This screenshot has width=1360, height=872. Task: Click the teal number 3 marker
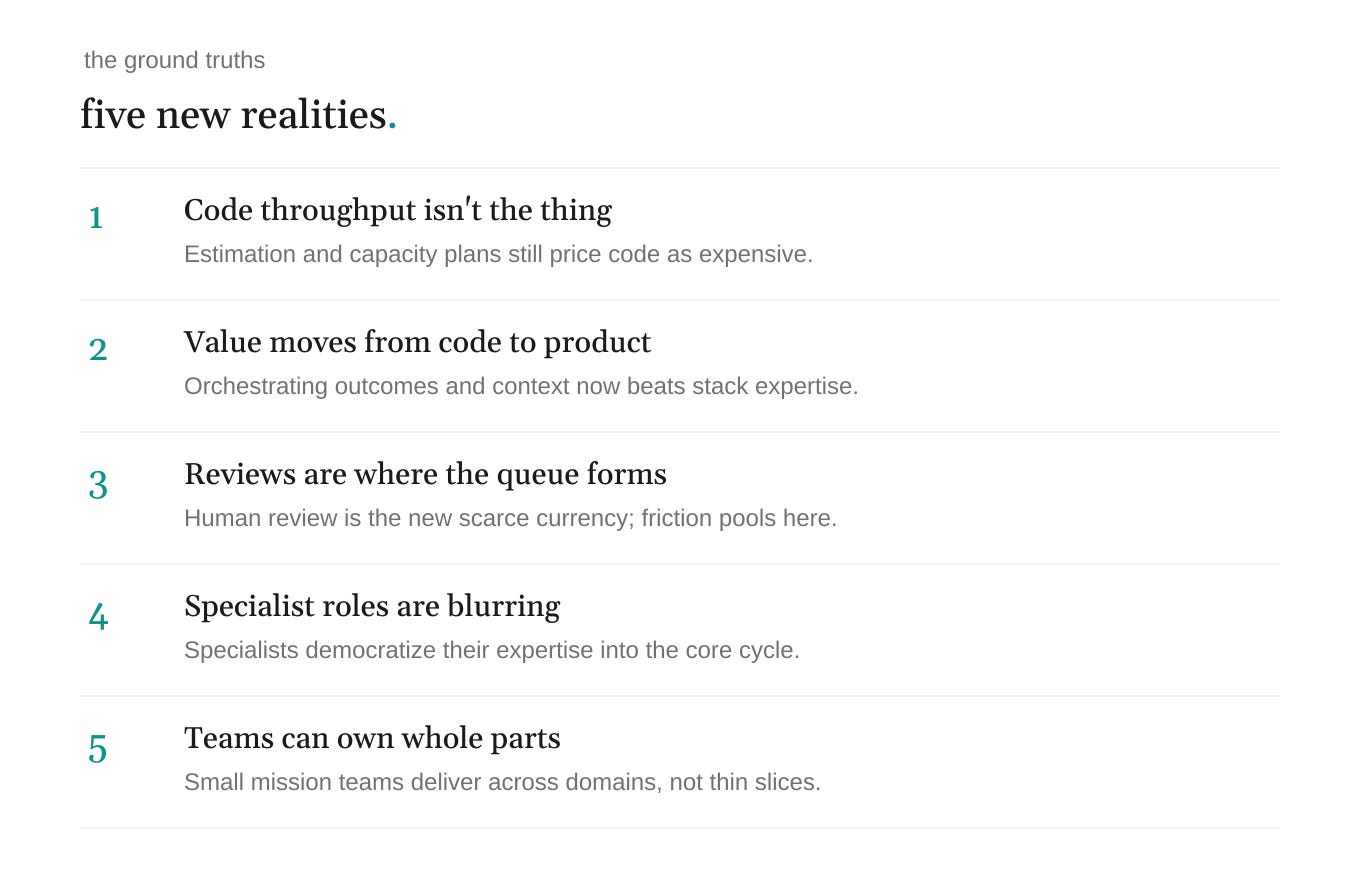(98, 485)
